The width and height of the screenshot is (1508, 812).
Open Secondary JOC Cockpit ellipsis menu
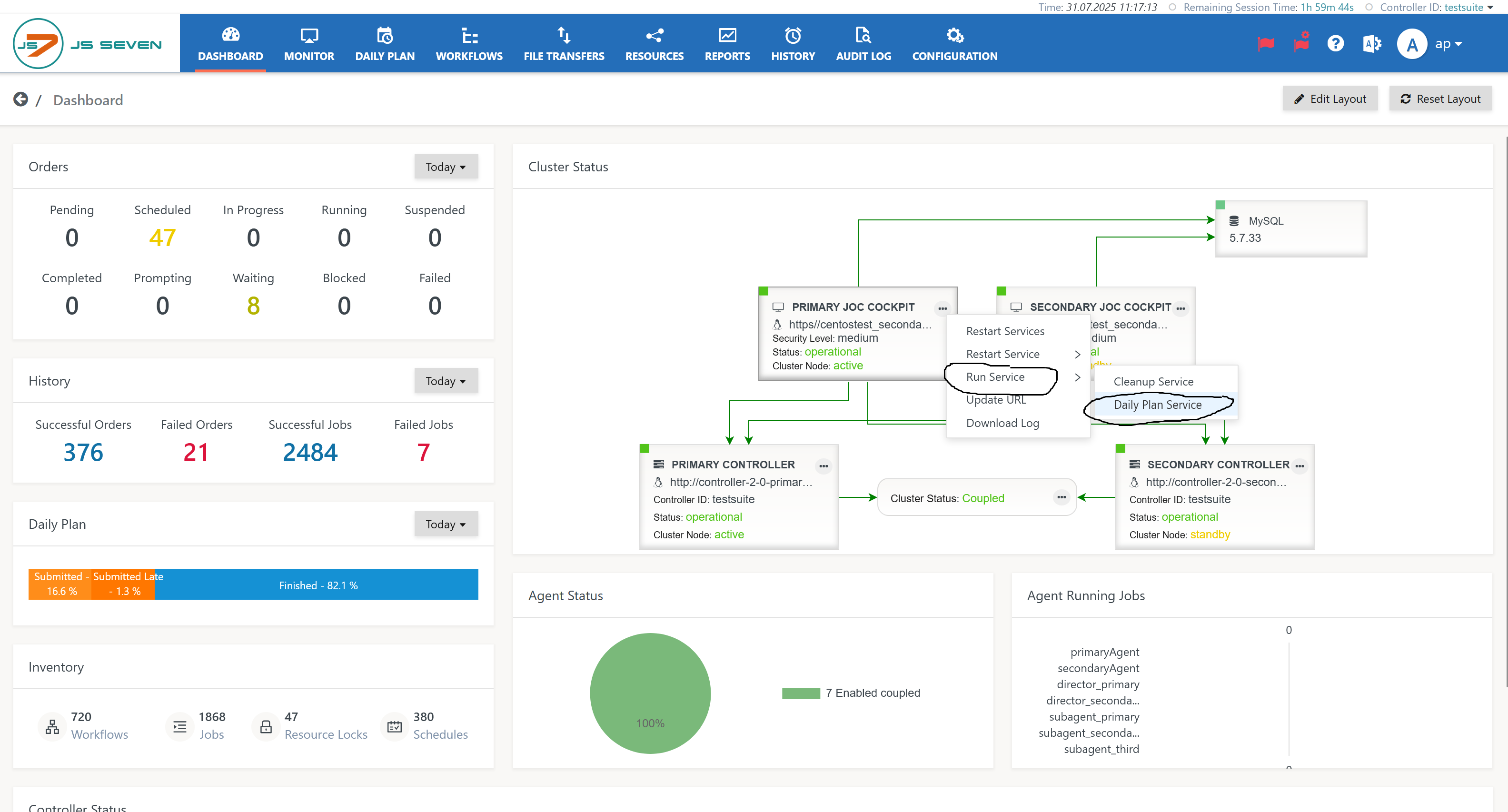tap(1180, 308)
